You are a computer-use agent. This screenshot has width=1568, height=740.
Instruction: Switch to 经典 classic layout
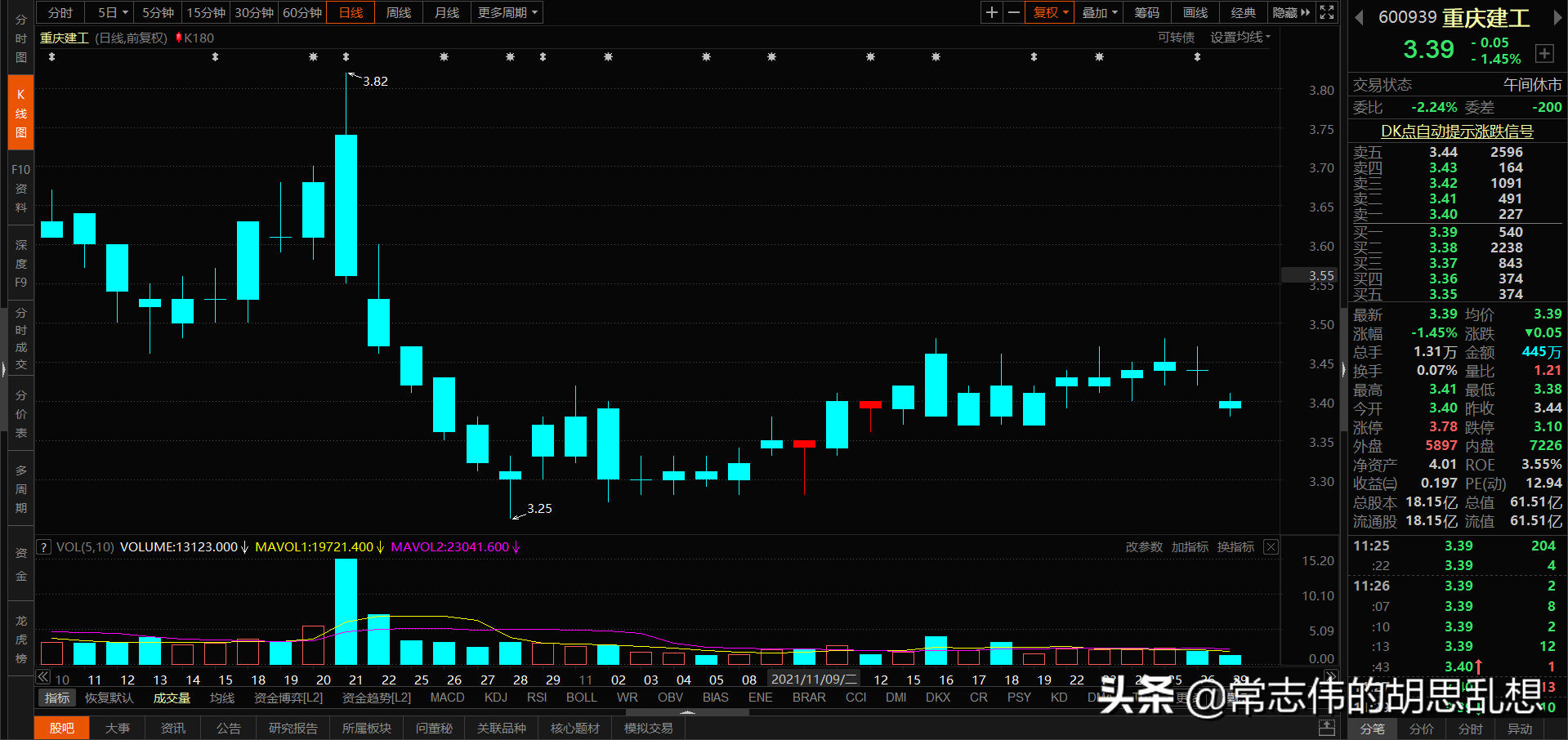coord(1244,12)
